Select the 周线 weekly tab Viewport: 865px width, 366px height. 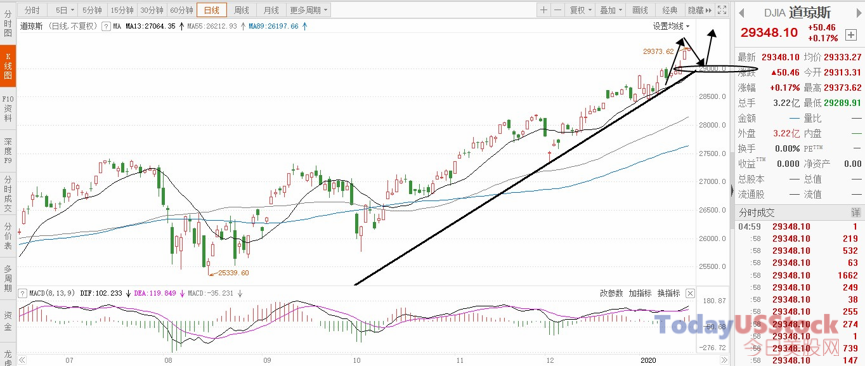tap(241, 10)
